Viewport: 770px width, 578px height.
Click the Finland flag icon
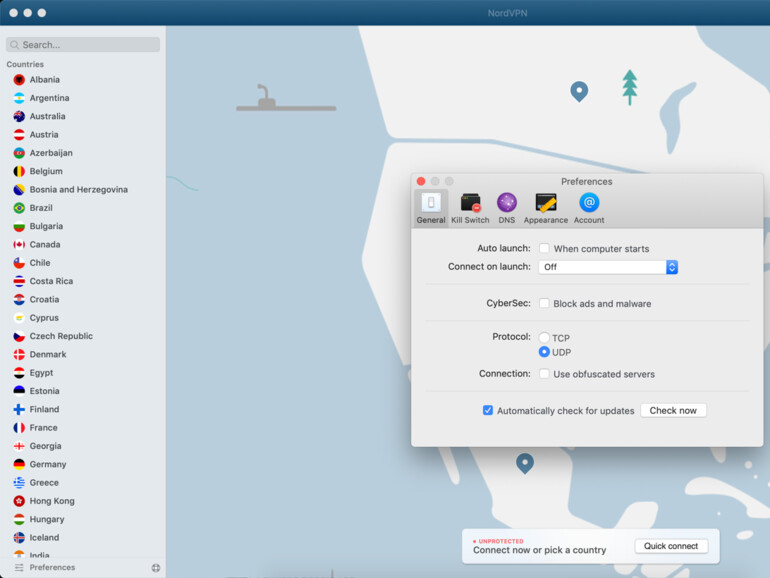click(19, 410)
